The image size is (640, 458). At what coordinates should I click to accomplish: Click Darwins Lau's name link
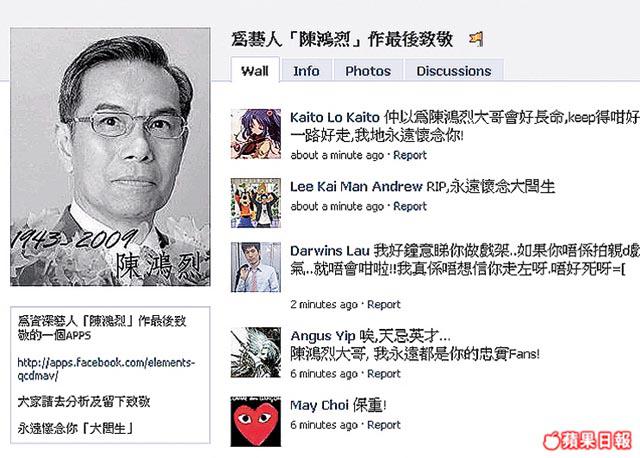point(330,251)
